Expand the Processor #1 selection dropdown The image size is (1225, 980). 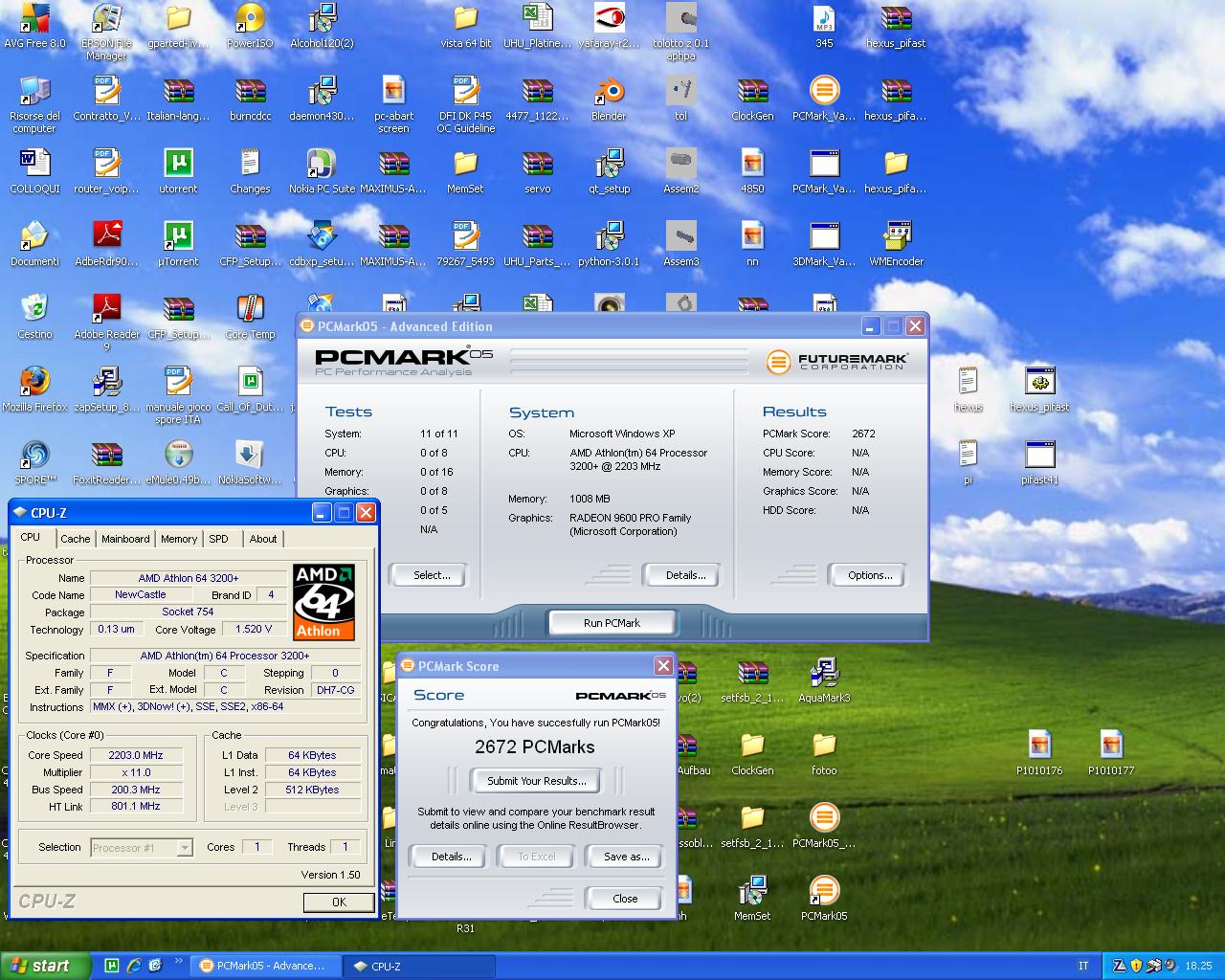pos(185,848)
